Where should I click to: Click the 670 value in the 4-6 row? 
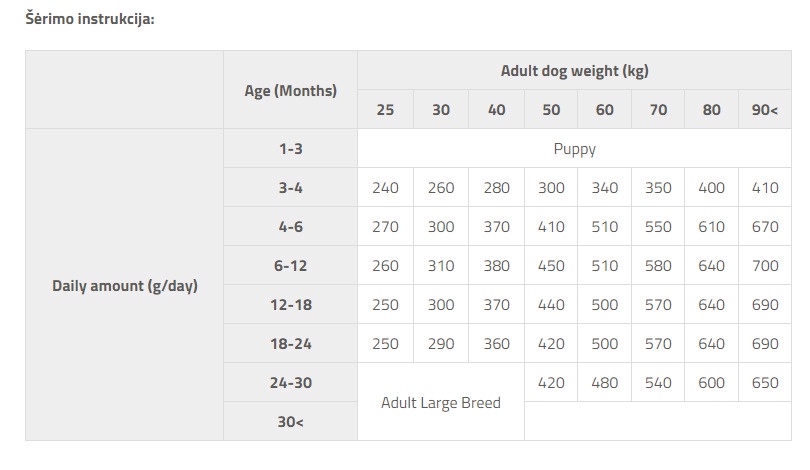point(765,227)
